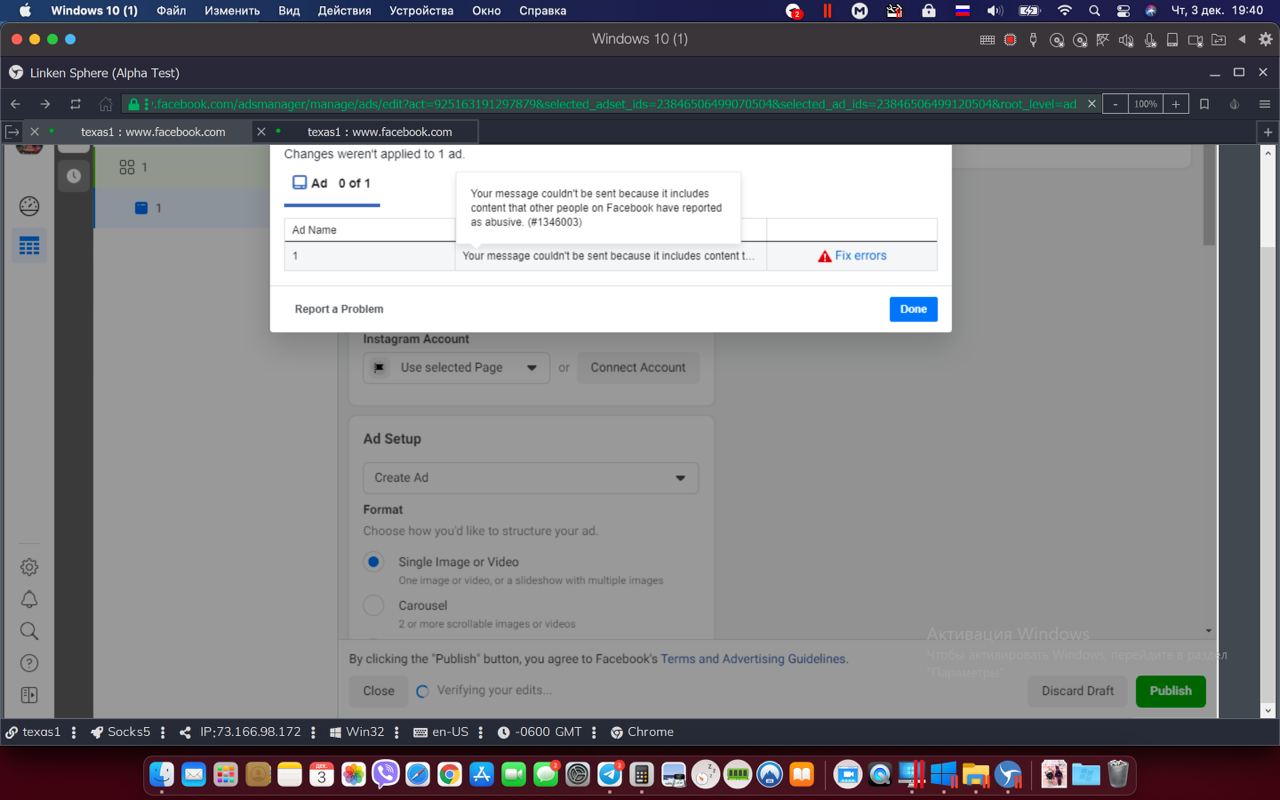
Task: Open the Trash from the Dock
Action: click(x=1118, y=774)
